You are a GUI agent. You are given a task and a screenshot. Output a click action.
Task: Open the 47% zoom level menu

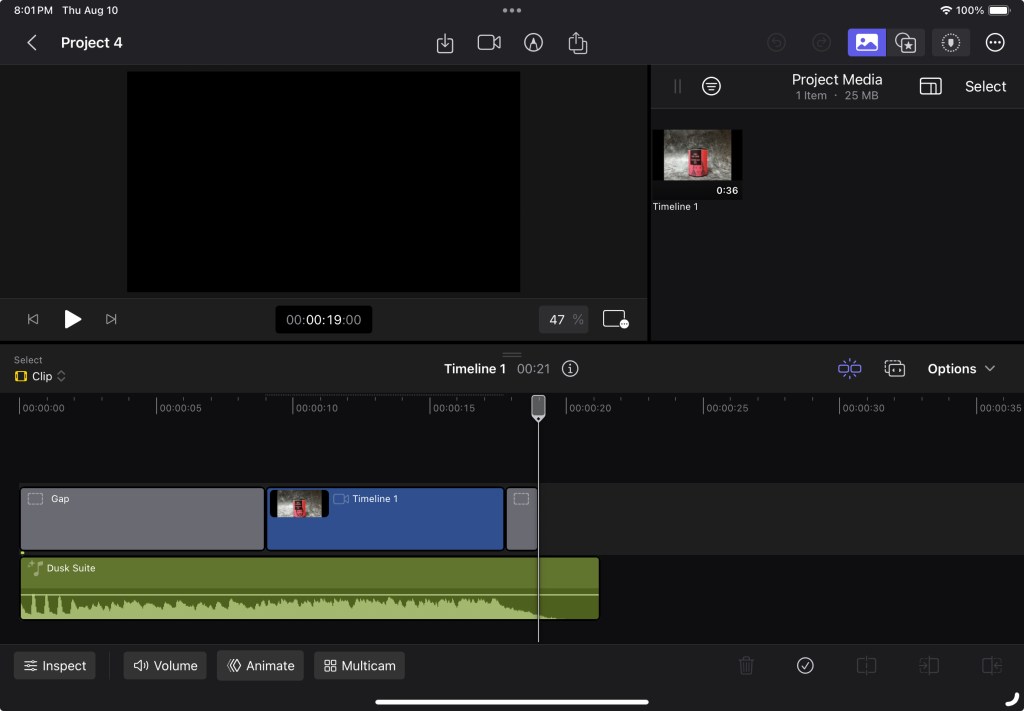(x=564, y=320)
